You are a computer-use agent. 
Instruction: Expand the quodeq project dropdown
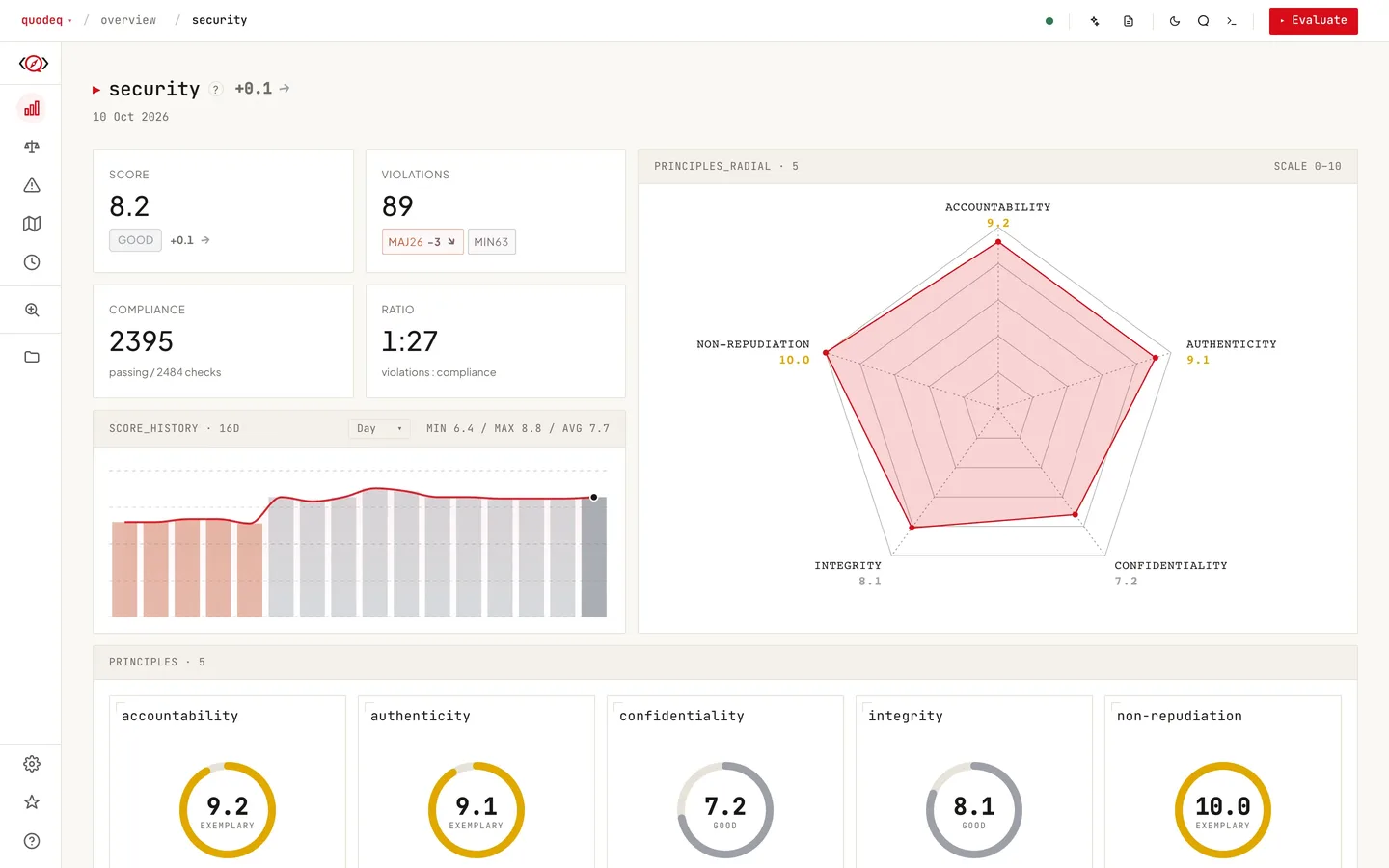[x=46, y=20]
